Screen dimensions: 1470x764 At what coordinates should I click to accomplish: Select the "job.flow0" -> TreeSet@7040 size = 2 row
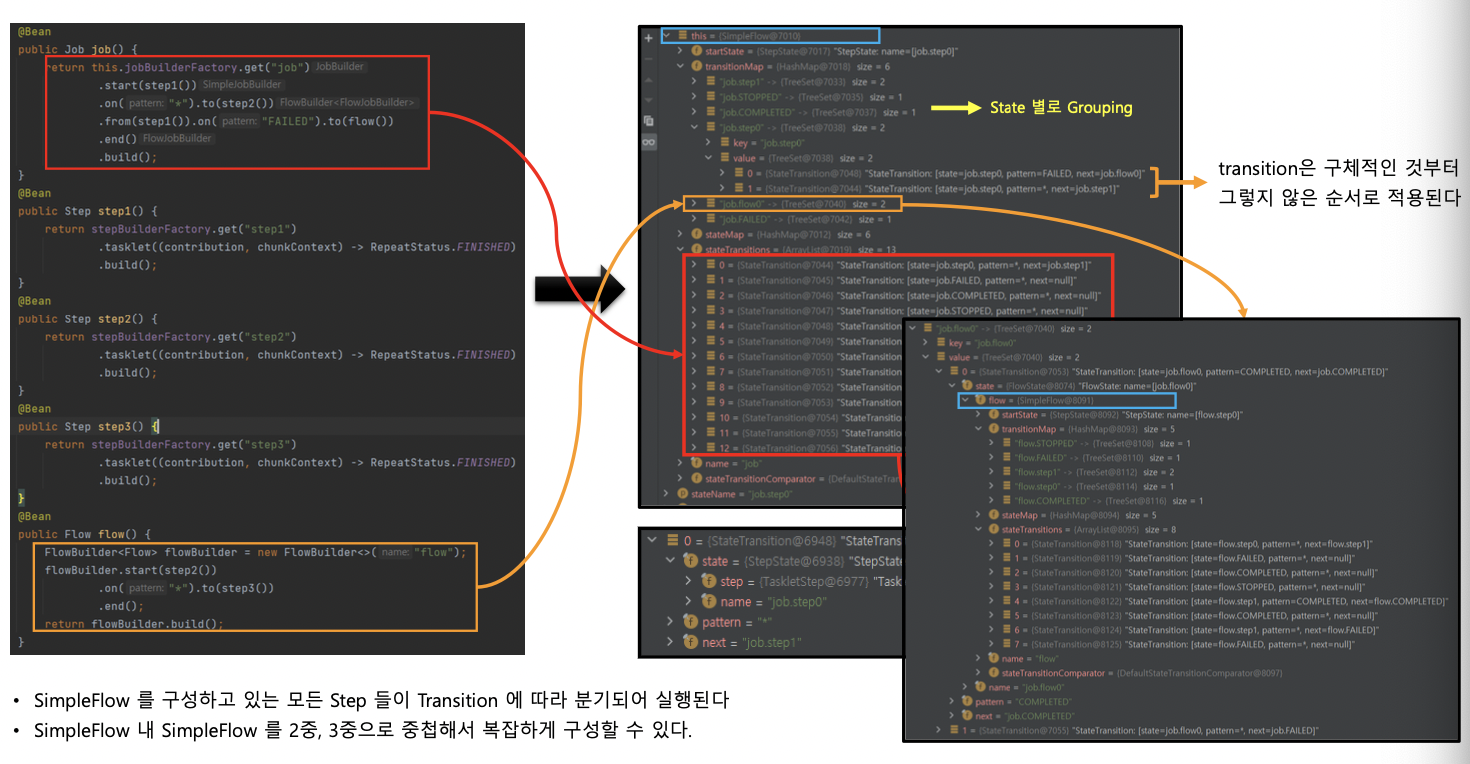point(792,204)
